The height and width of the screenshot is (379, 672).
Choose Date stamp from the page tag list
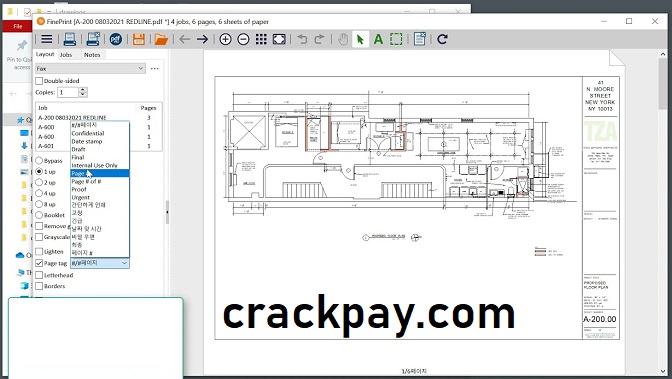87,141
